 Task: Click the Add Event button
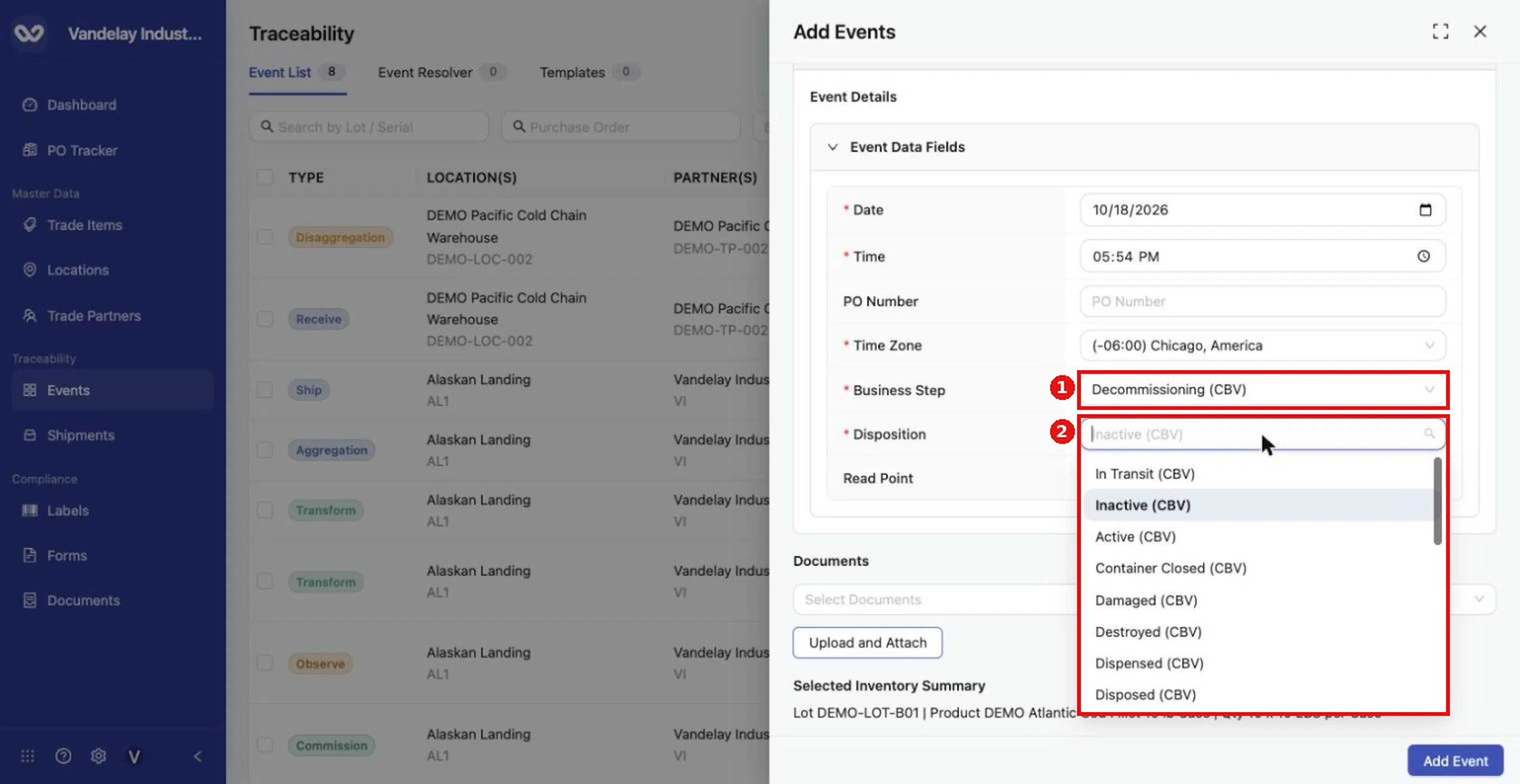(x=1455, y=761)
